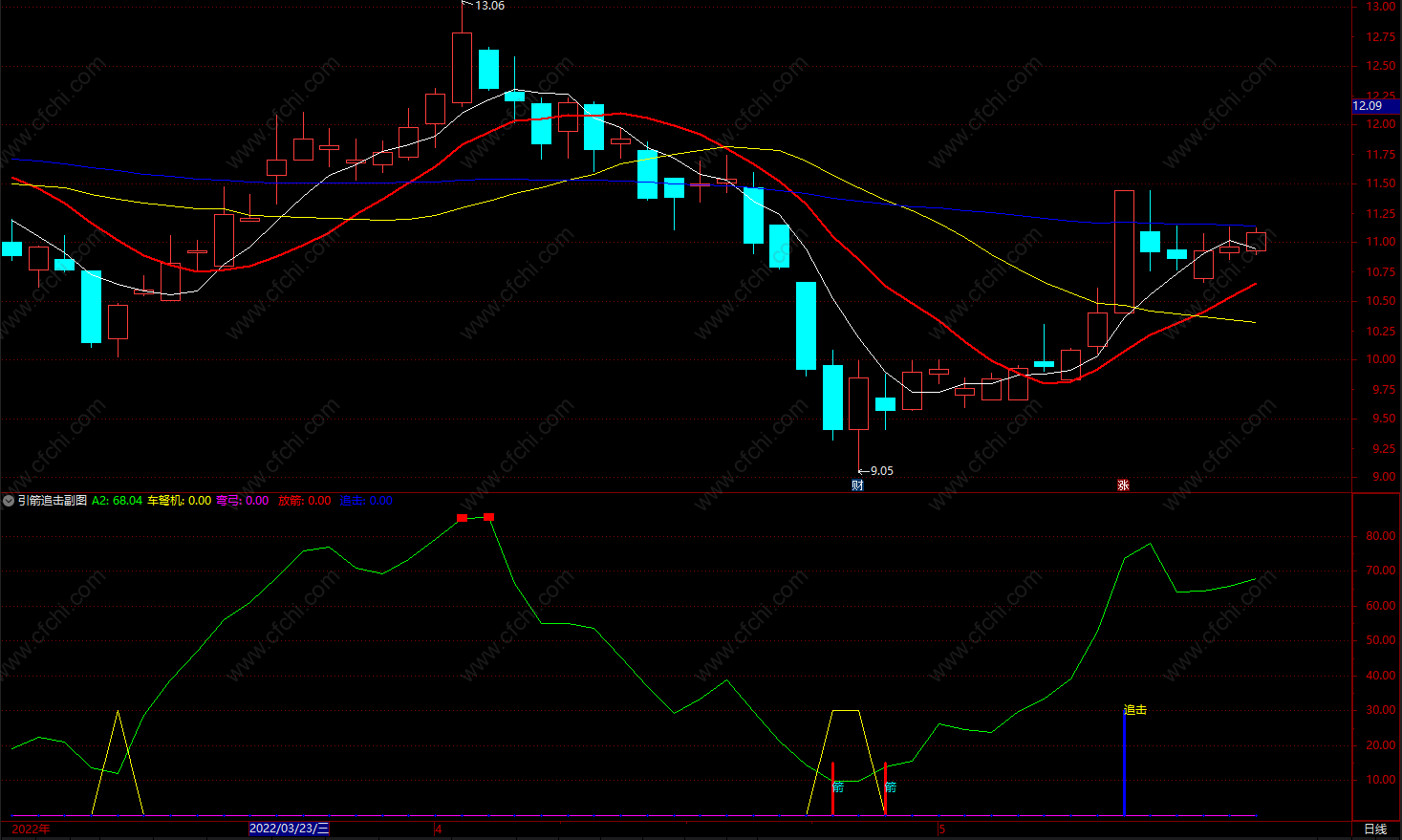Screen dimensions: 1402x840
Task: Select the 引箭追击副图 indicator title
Action: (x=53, y=501)
